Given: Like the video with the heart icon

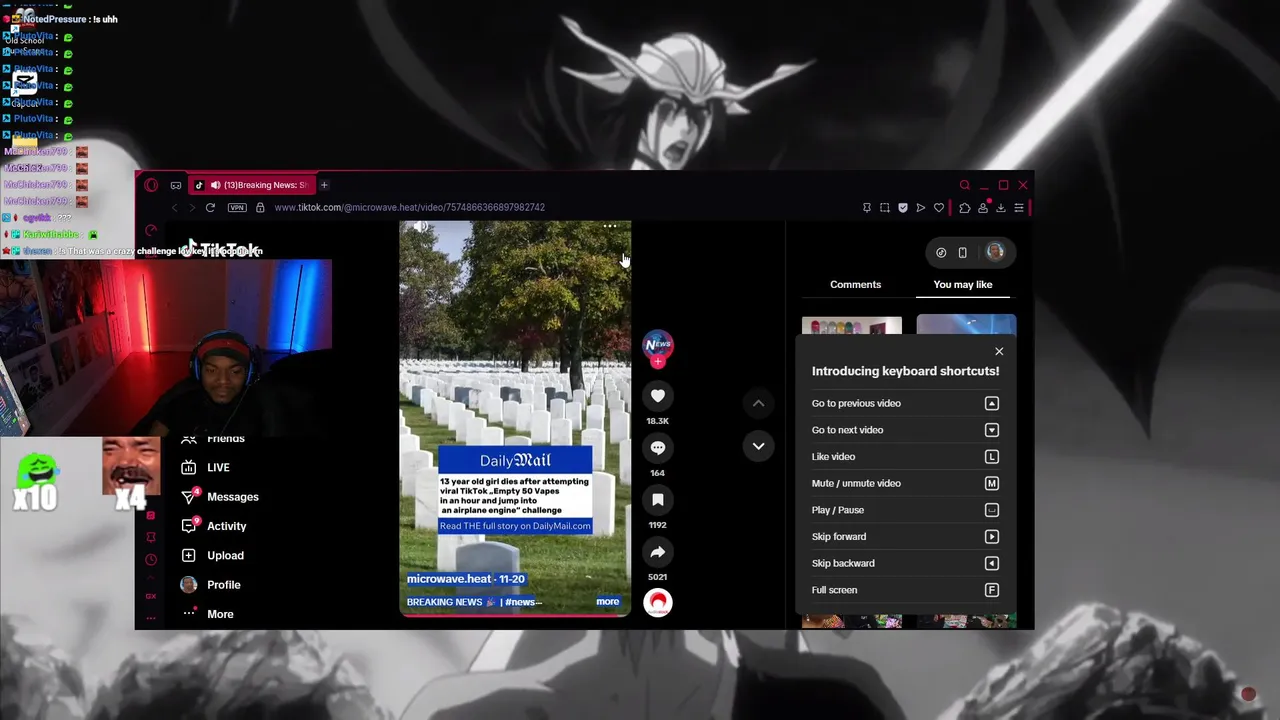Looking at the screenshot, I should point(657,396).
